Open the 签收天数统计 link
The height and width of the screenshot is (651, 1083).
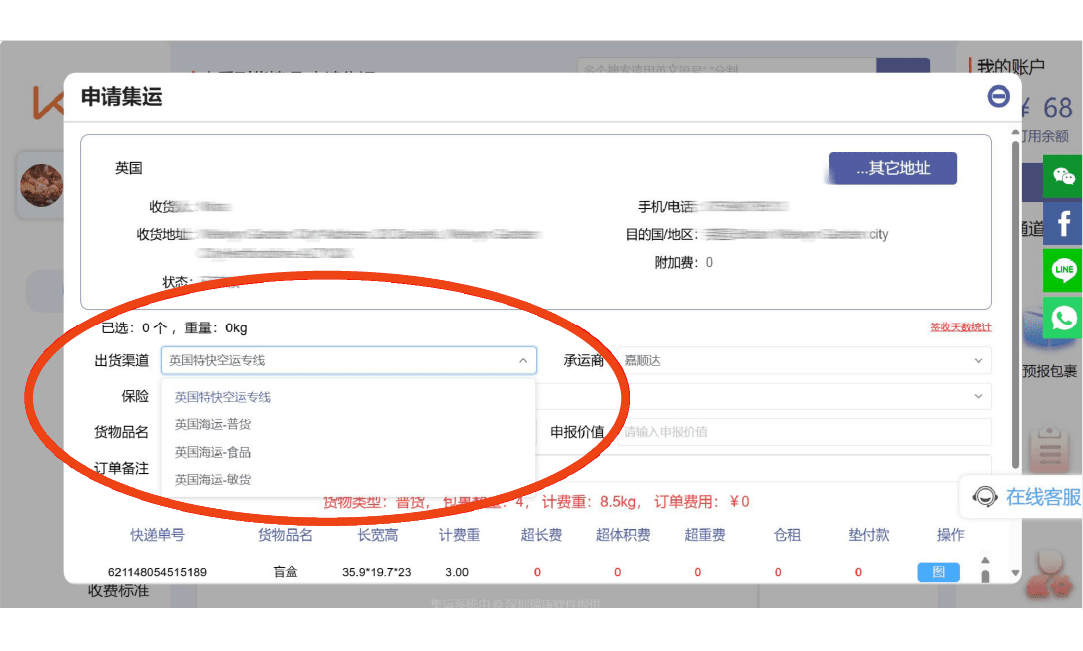pos(960,327)
